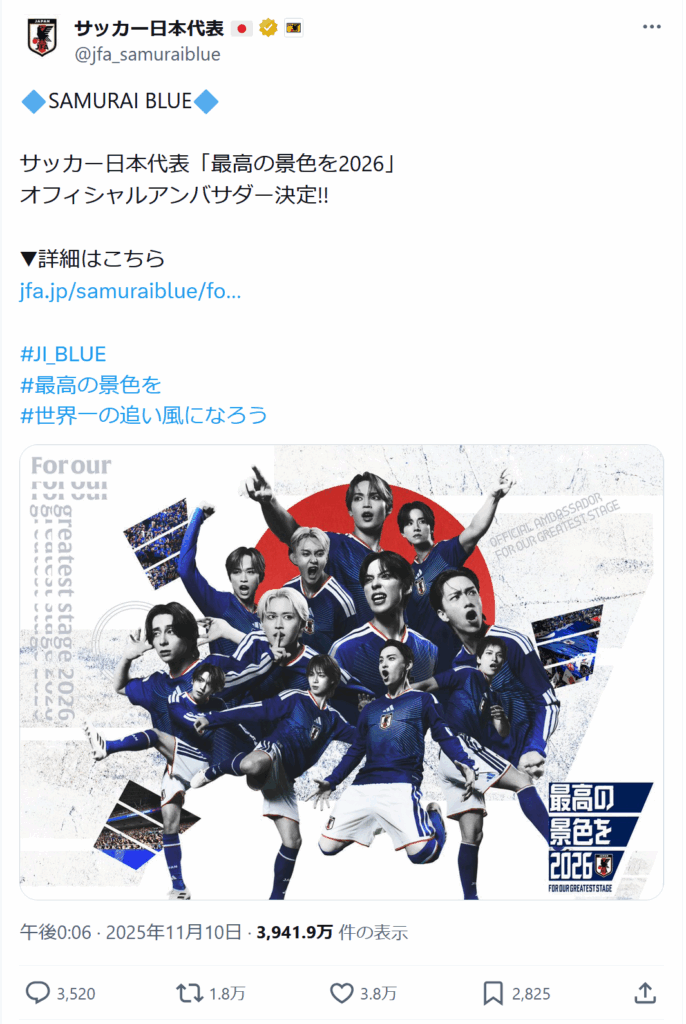Click the gold verified badge
686x1024 pixels.
click(268, 28)
